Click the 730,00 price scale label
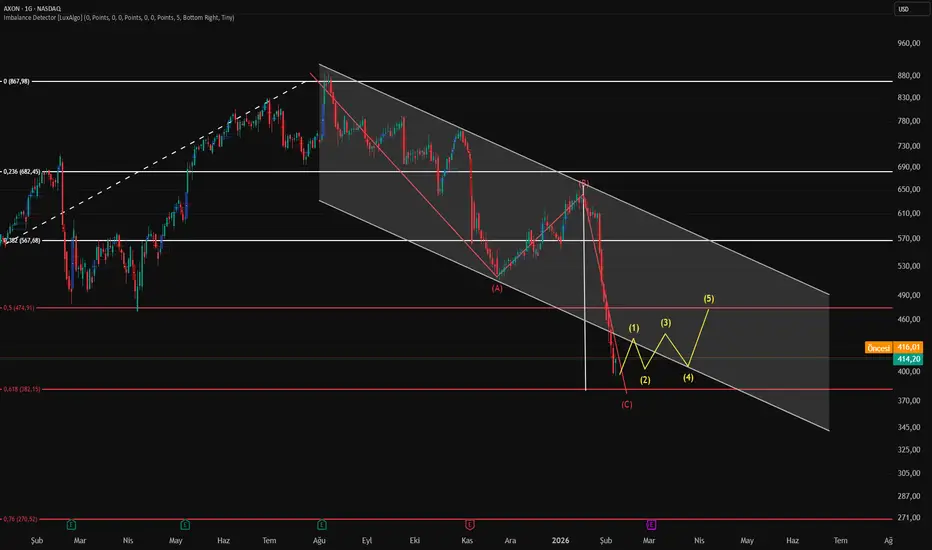 pyautogui.click(x=908, y=146)
